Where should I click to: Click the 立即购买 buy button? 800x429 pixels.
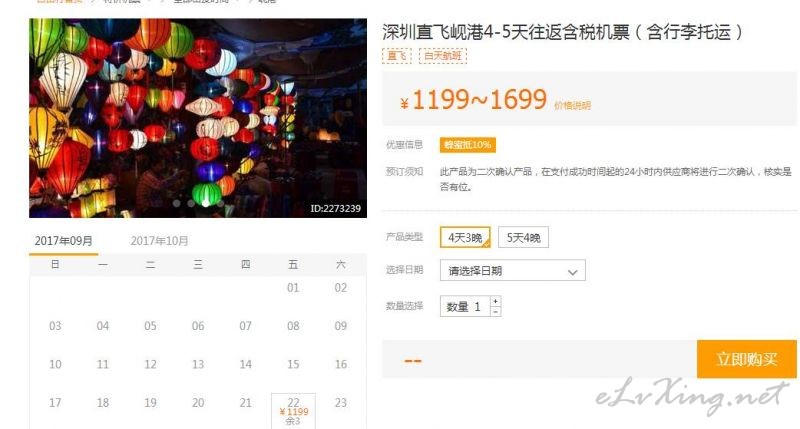pos(746,359)
